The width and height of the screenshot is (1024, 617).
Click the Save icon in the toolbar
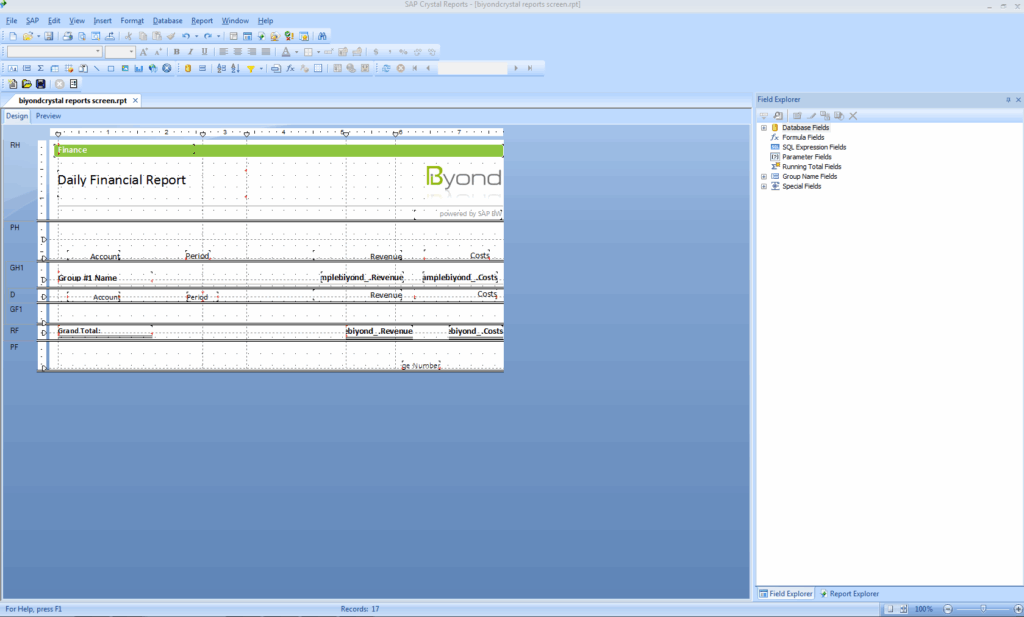tap(49, 36)
